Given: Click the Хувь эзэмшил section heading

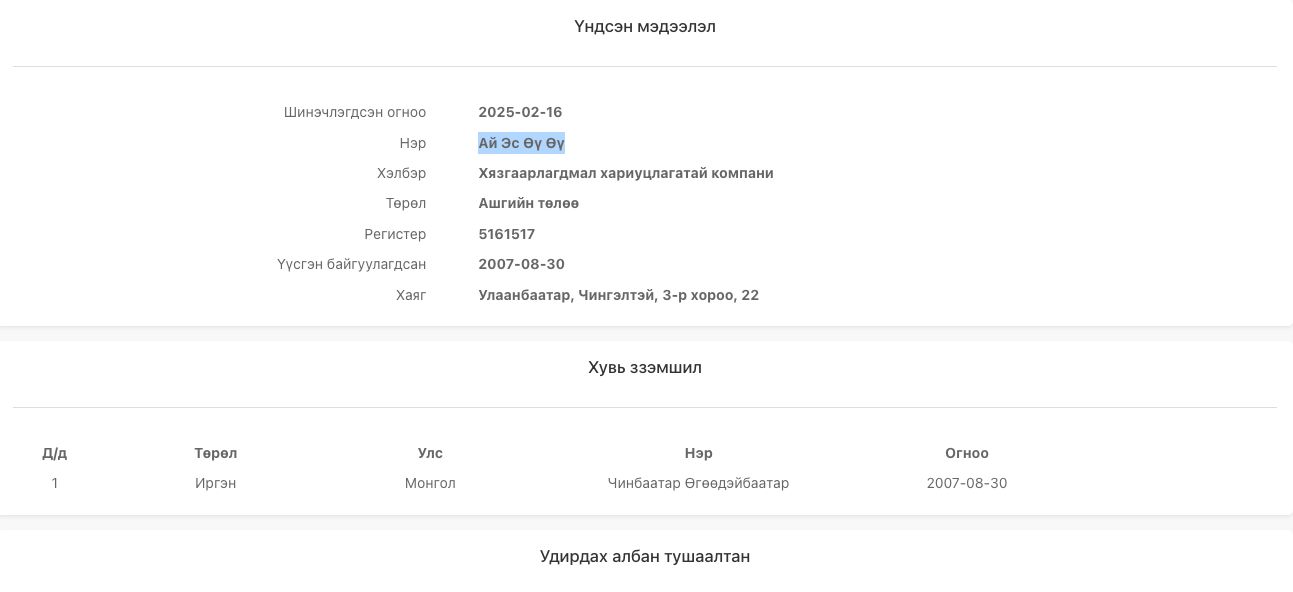Looking at the screenshot, I should click(645, 367).
